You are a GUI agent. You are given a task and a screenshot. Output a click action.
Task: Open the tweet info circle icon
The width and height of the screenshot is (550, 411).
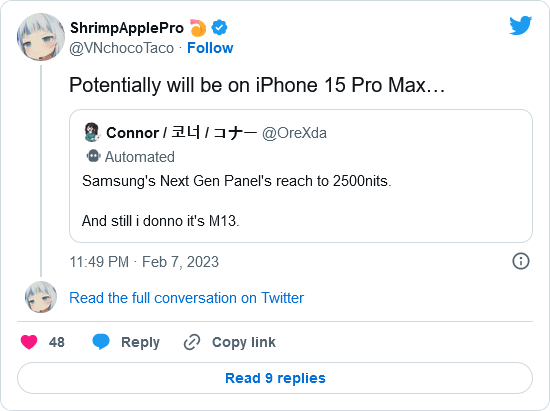click(521, 261)
